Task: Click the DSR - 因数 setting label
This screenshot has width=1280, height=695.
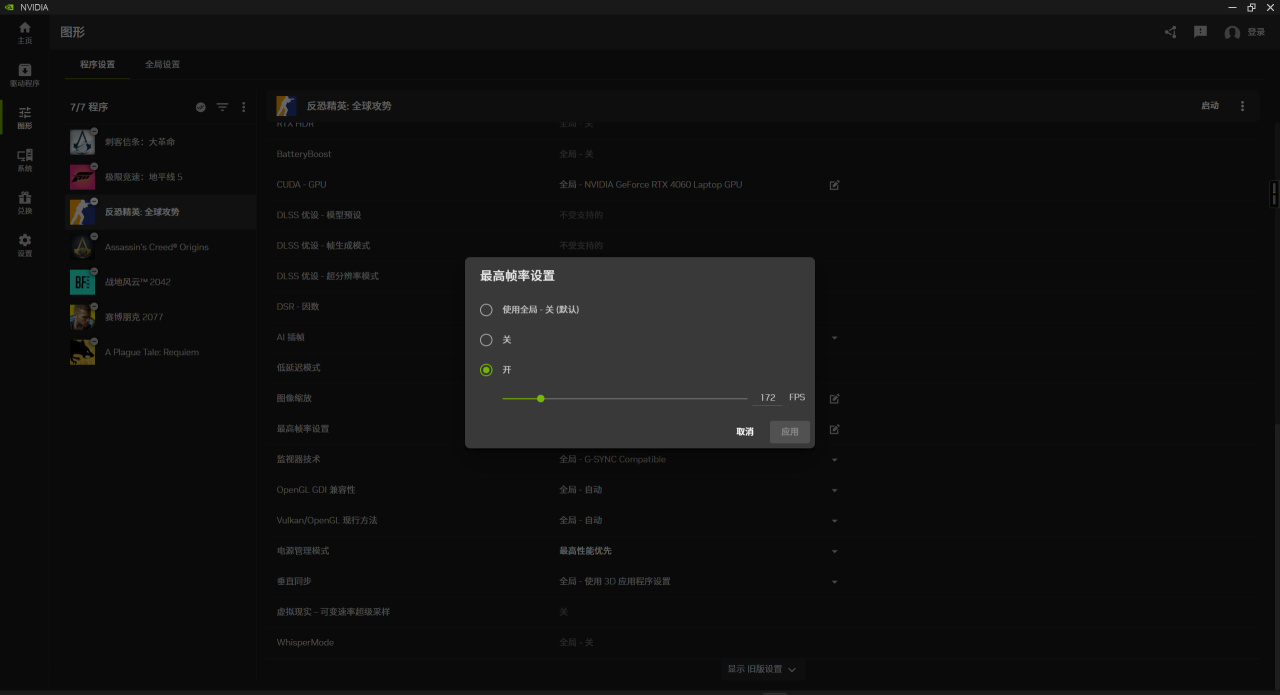Action: 298,307
